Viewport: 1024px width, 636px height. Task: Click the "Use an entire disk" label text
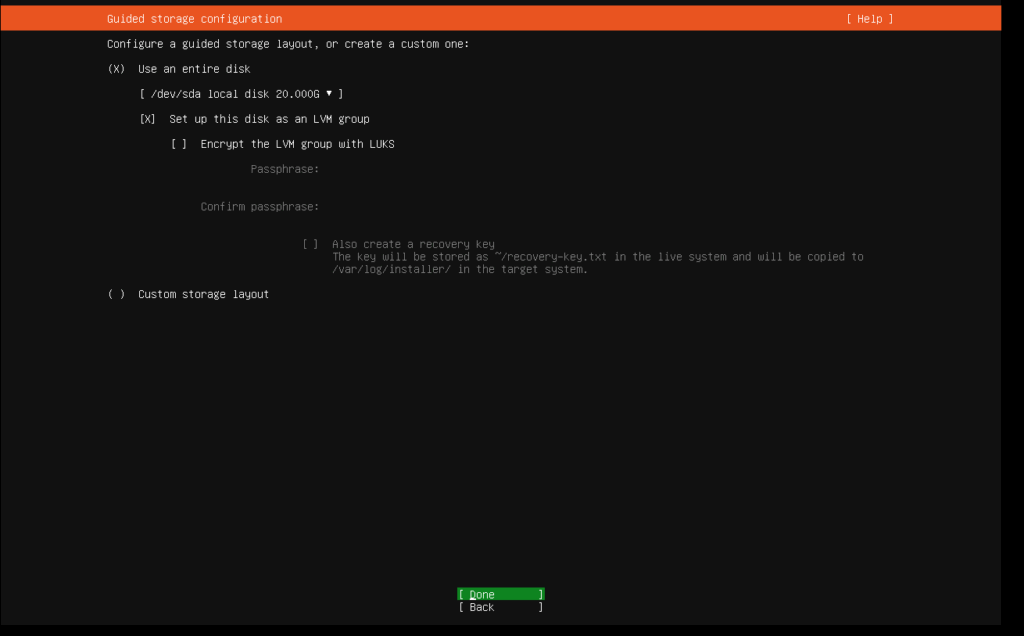[x=194, y=69]
